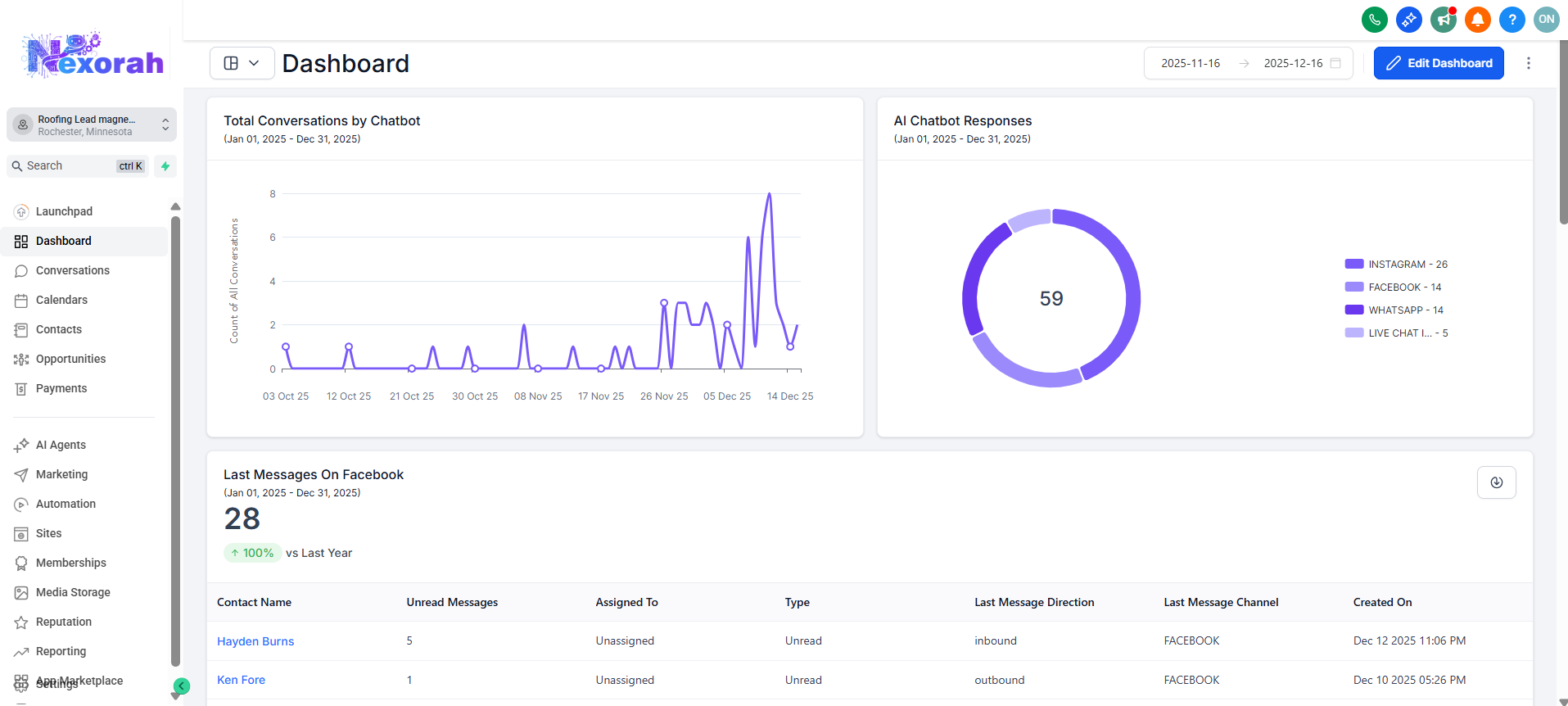1568x706 pixels.
Task: Open the Roofing Lead account switcher
Action: click(x=92, y=124)
